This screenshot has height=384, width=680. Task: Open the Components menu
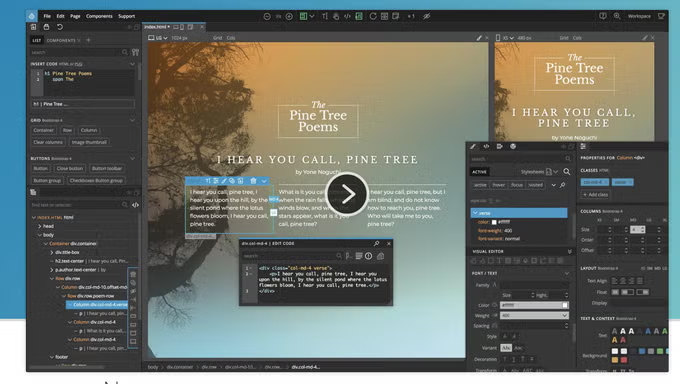(99, 16)
